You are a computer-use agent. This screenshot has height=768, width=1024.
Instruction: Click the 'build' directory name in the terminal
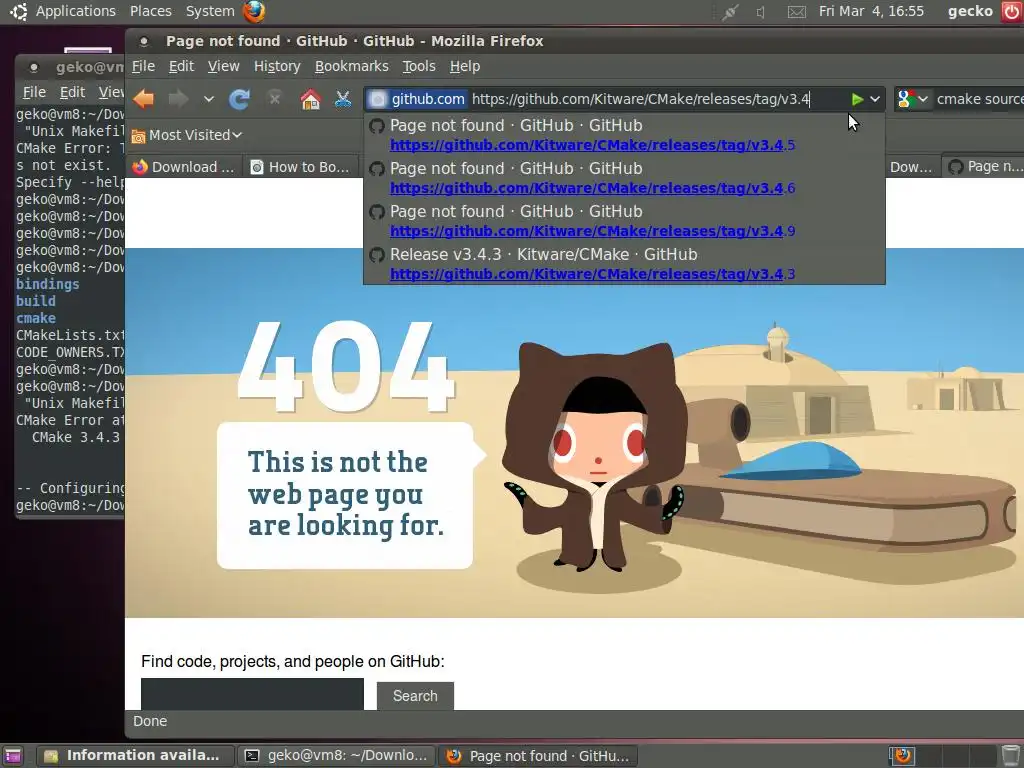coord(36,301)
